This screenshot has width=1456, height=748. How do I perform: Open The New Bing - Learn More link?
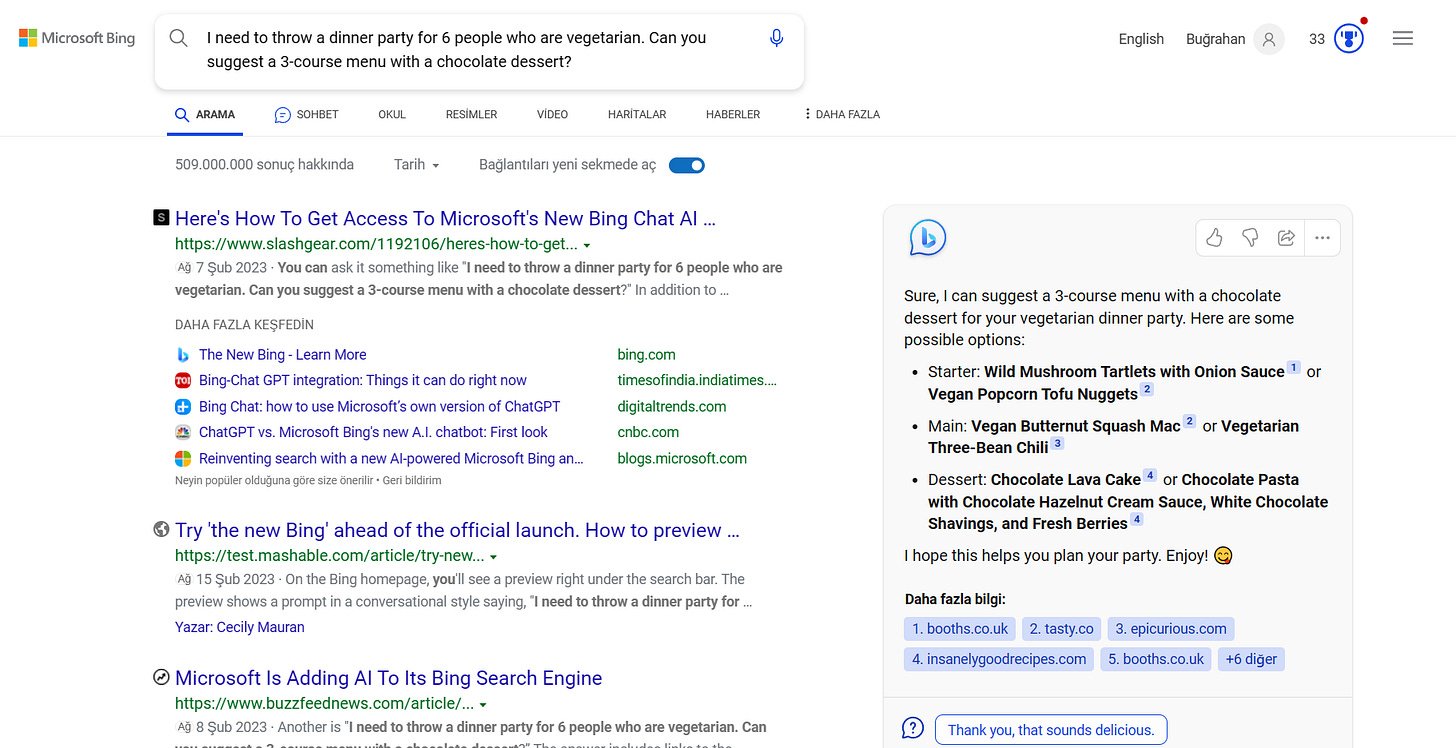[x=282, y=354]
